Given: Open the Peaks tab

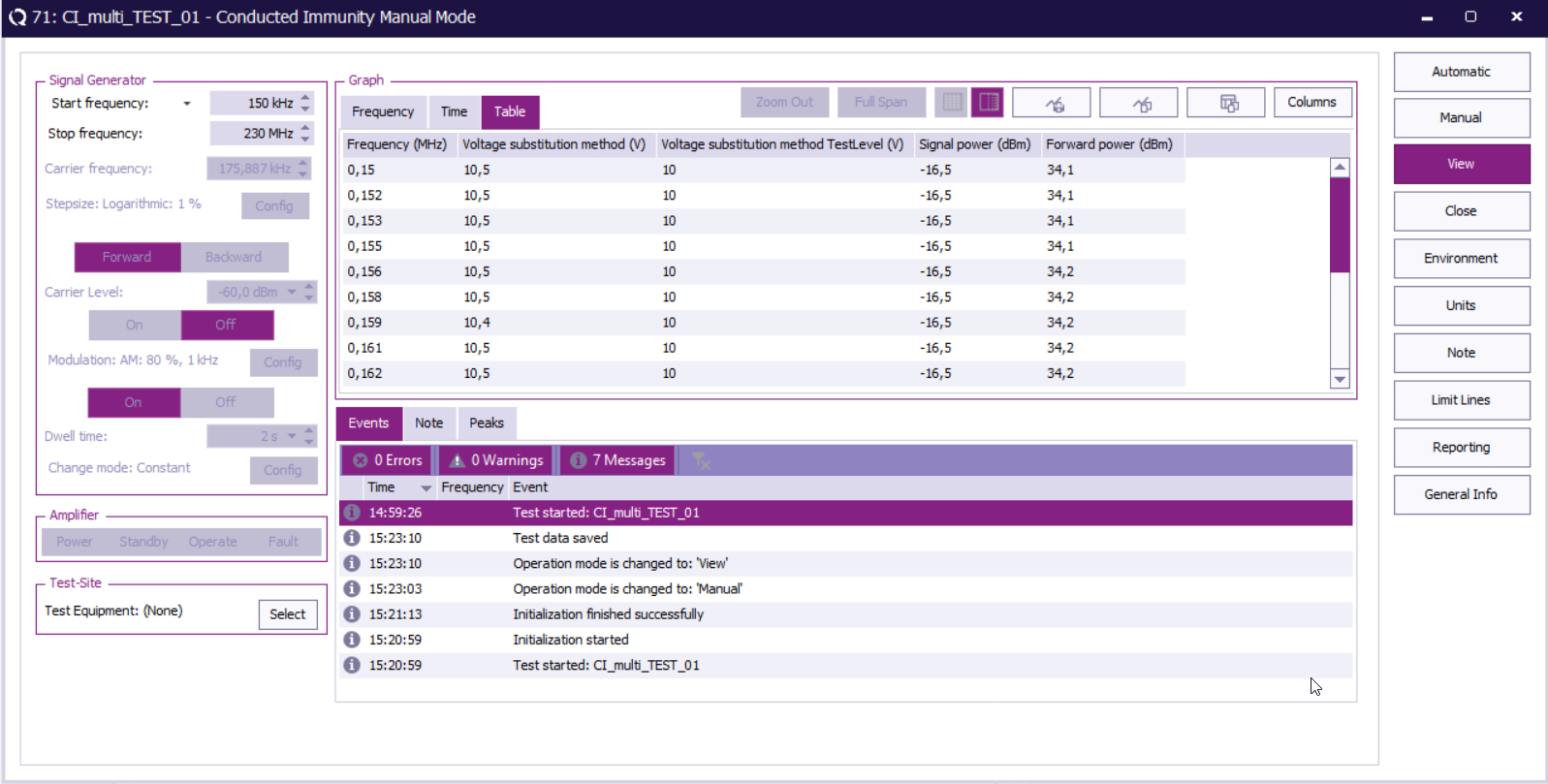Looking at the screenshot, I should tap(487, 423).
